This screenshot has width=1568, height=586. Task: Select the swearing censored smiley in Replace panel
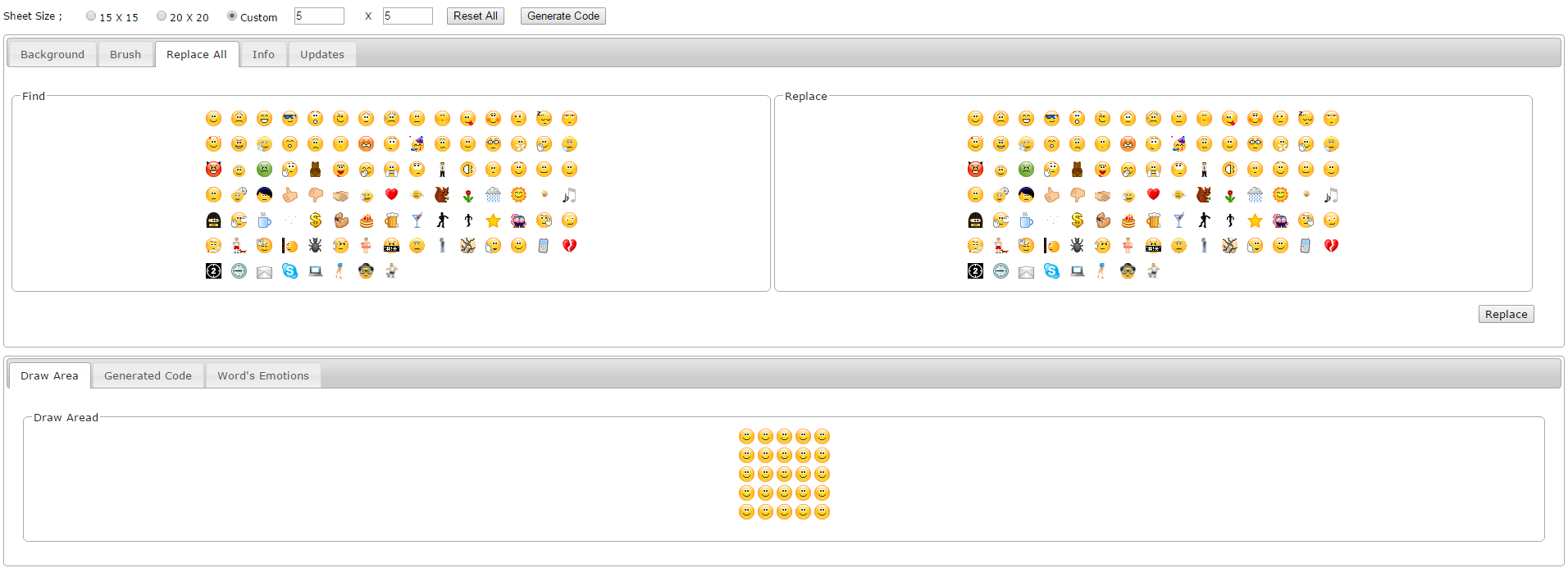pyautogui.click(x=1153, y=246)
